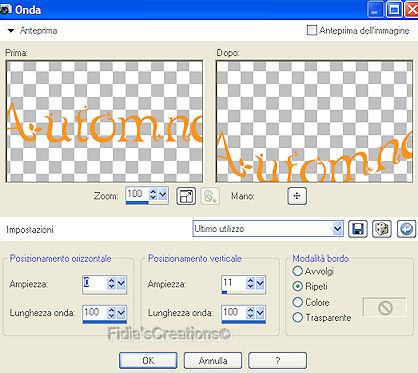Click the Zoom value field showing 100
Screen dimensions: 418x373
pos(137,194)
